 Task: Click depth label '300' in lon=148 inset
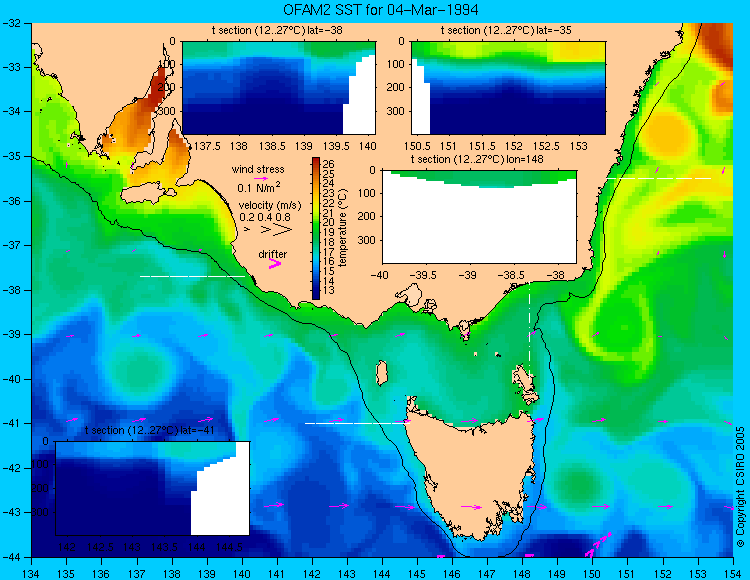pos(369,240)
